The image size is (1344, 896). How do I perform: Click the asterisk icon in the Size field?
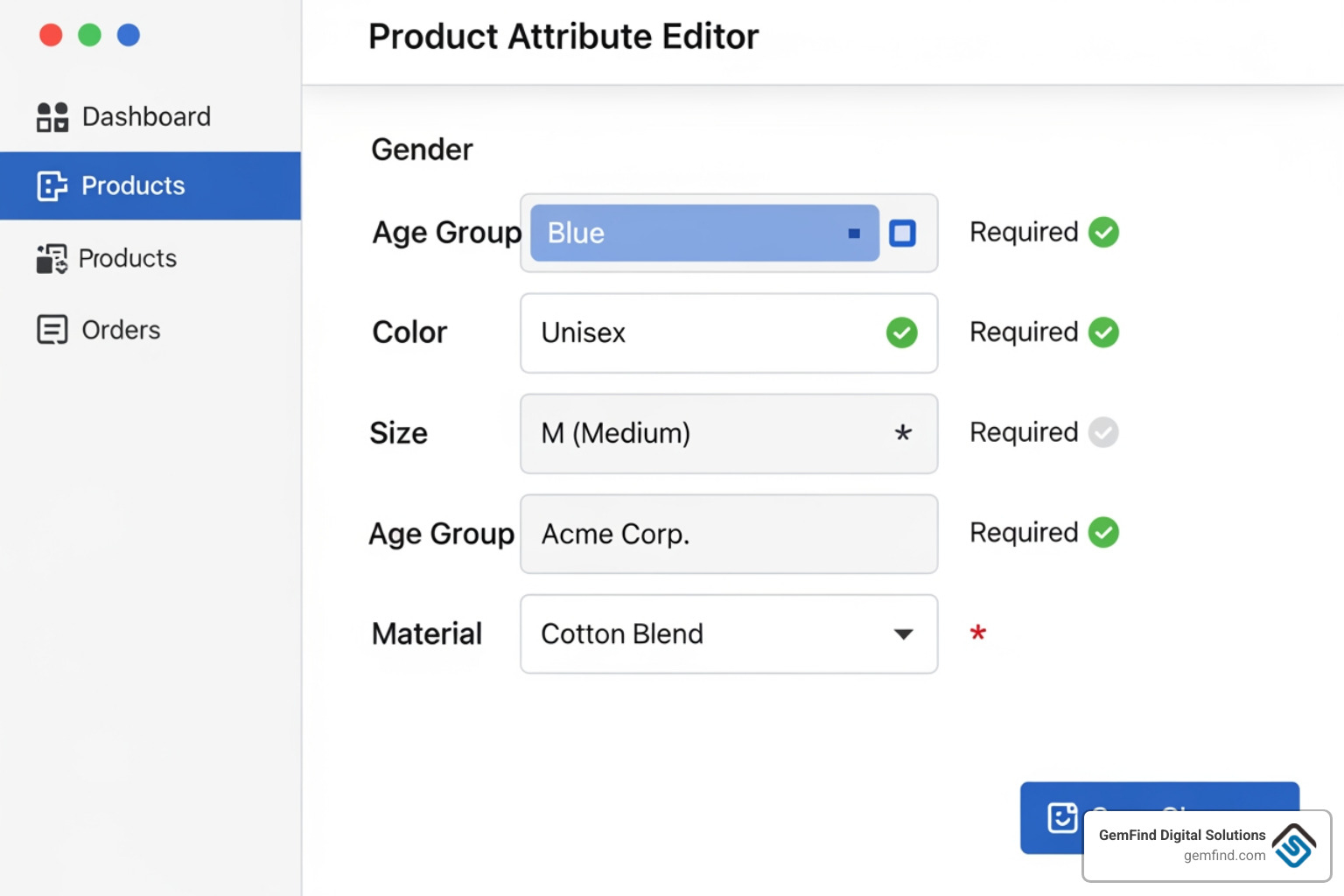tap(901, 433)
